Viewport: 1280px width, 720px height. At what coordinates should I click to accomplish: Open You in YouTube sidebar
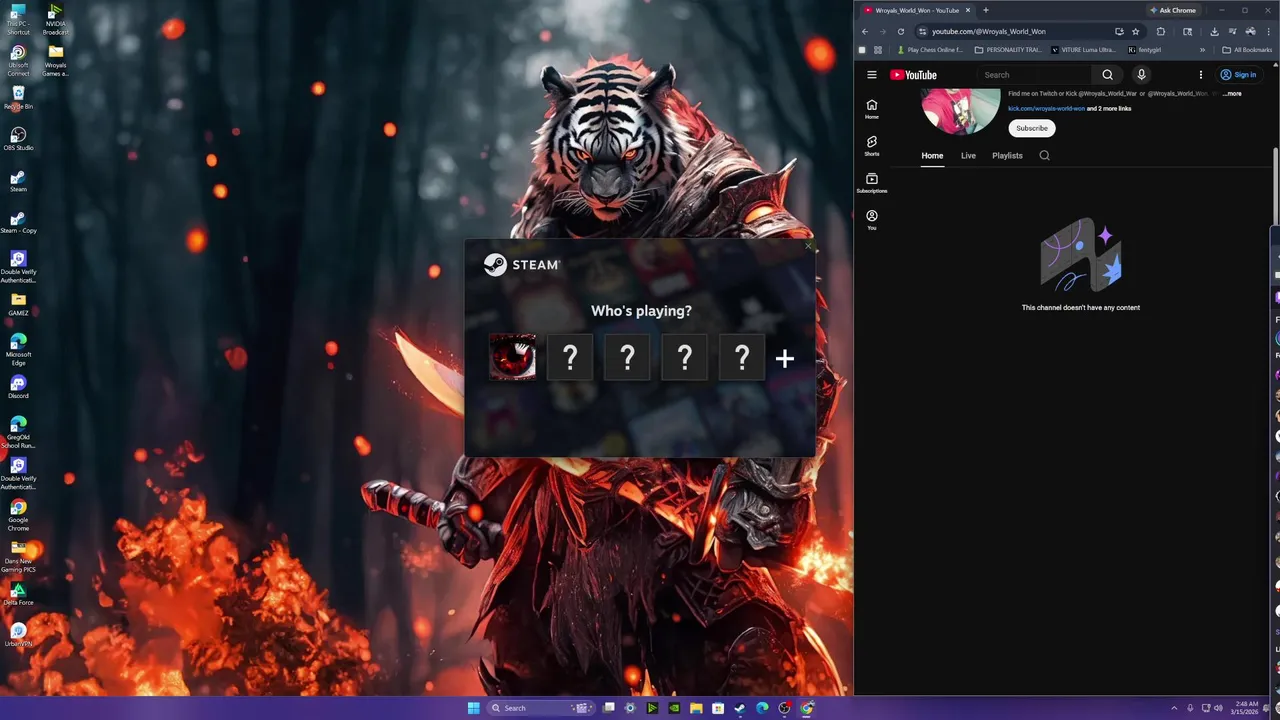(872, 220)
